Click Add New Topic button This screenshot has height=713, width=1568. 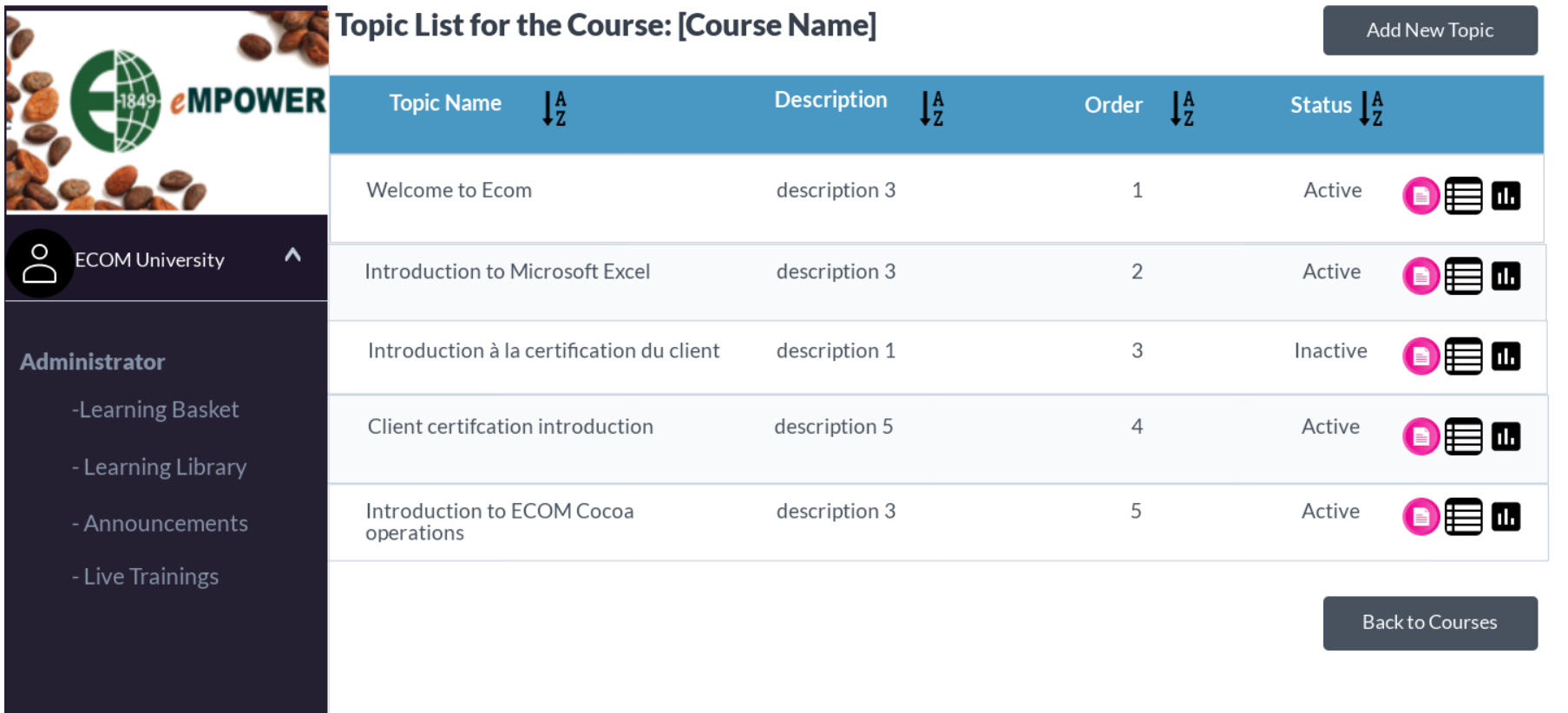(1430, 30)
